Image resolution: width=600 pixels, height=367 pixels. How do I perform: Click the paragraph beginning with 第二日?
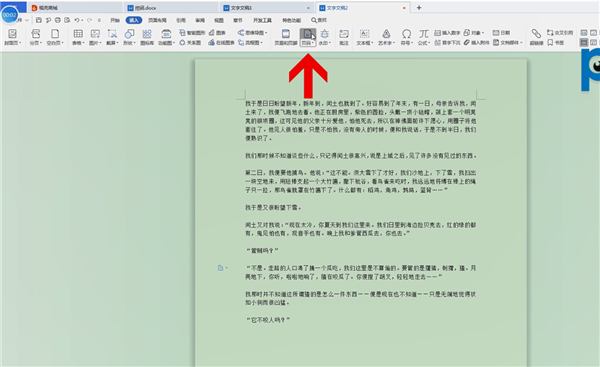coord(360,181)
